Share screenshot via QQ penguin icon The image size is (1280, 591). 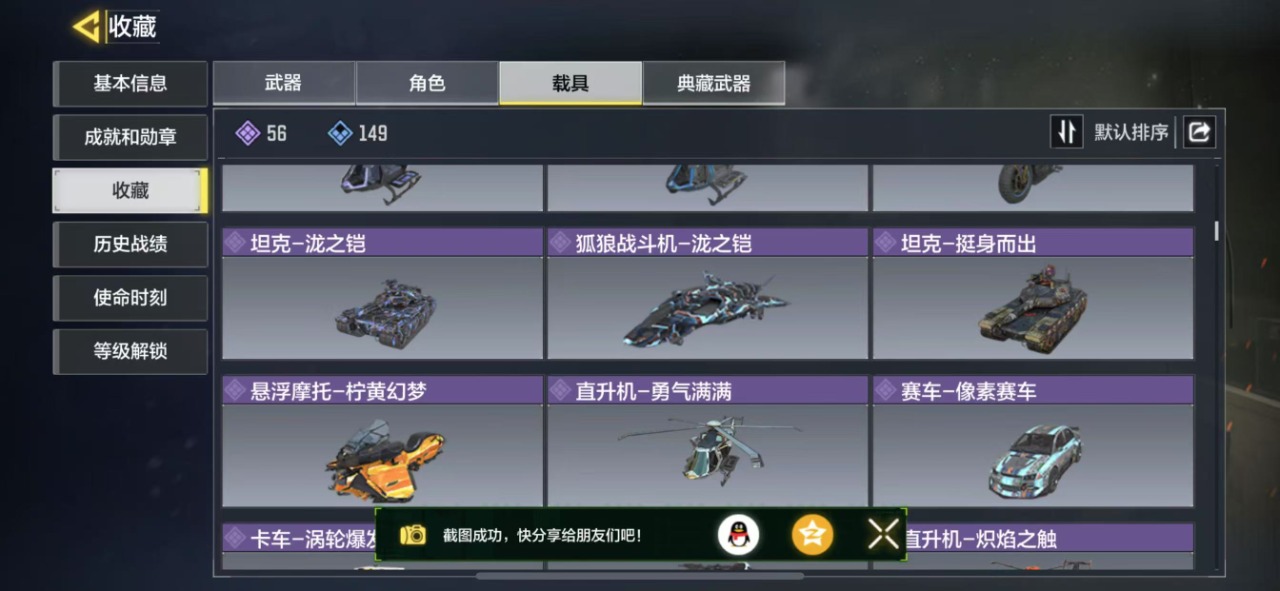[738, 535]
